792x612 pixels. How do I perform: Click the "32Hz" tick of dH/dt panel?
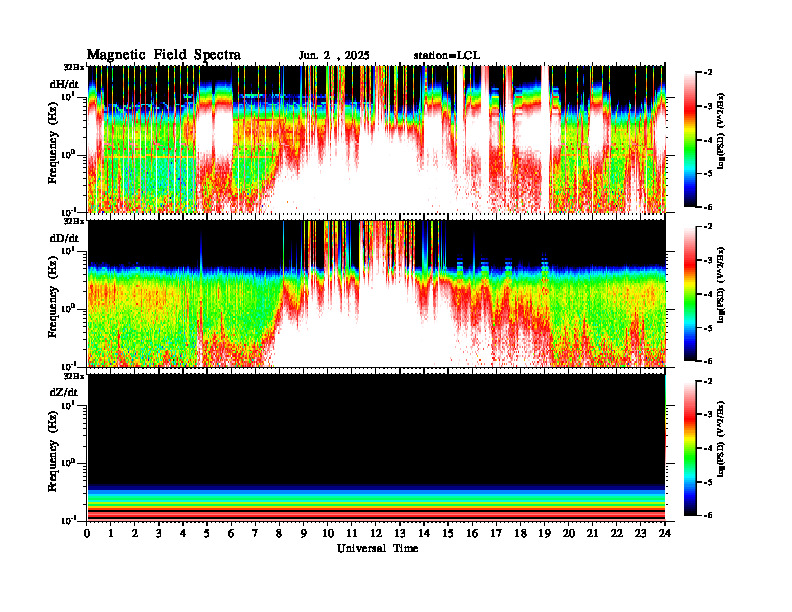[73, 66]
